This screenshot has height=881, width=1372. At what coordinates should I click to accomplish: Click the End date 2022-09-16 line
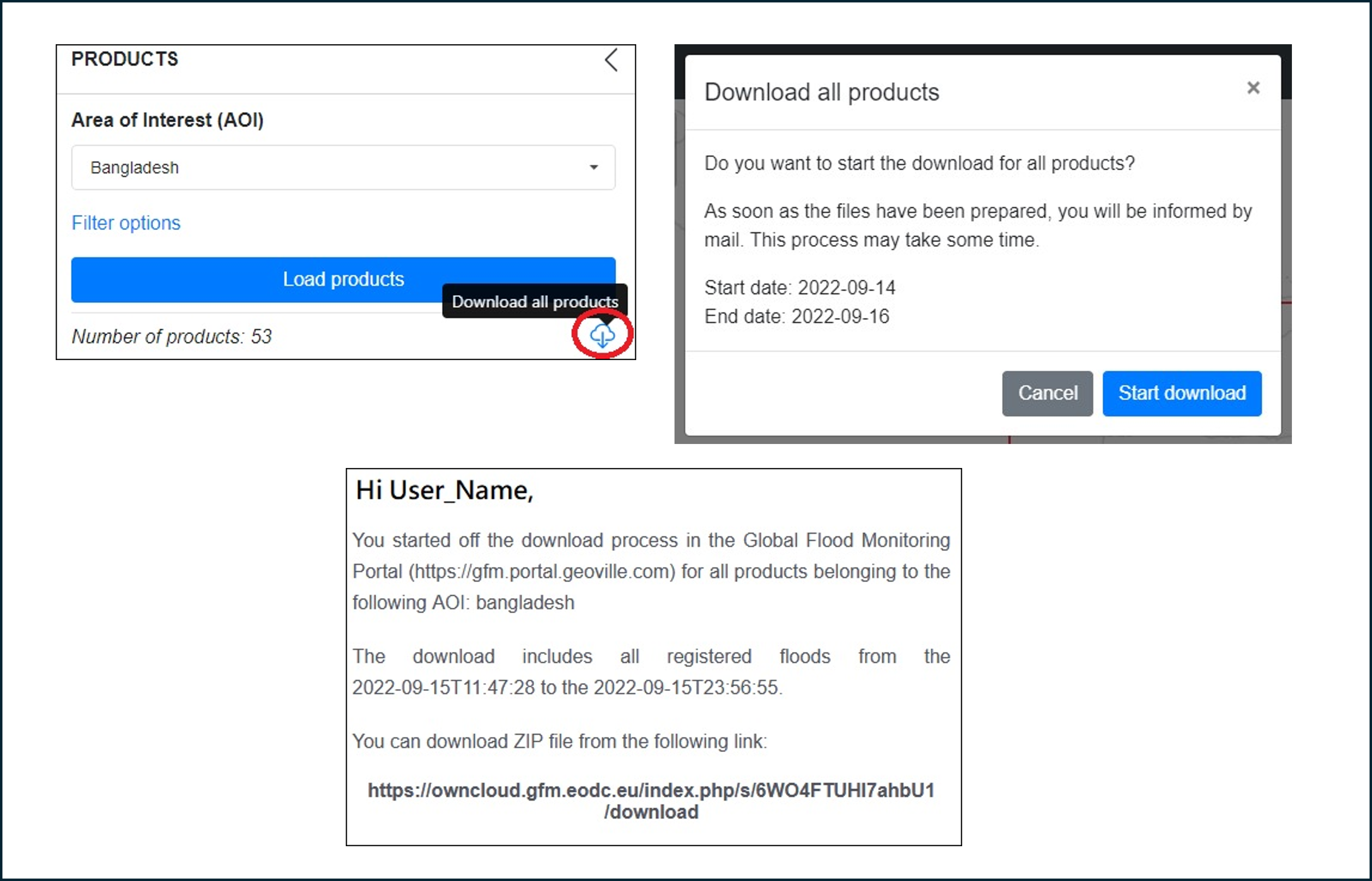[797, 316]
